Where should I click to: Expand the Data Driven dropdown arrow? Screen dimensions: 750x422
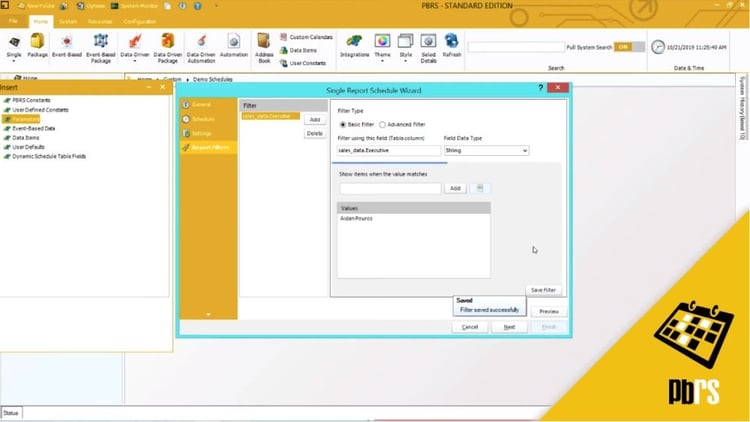click(x=135, y=61)
